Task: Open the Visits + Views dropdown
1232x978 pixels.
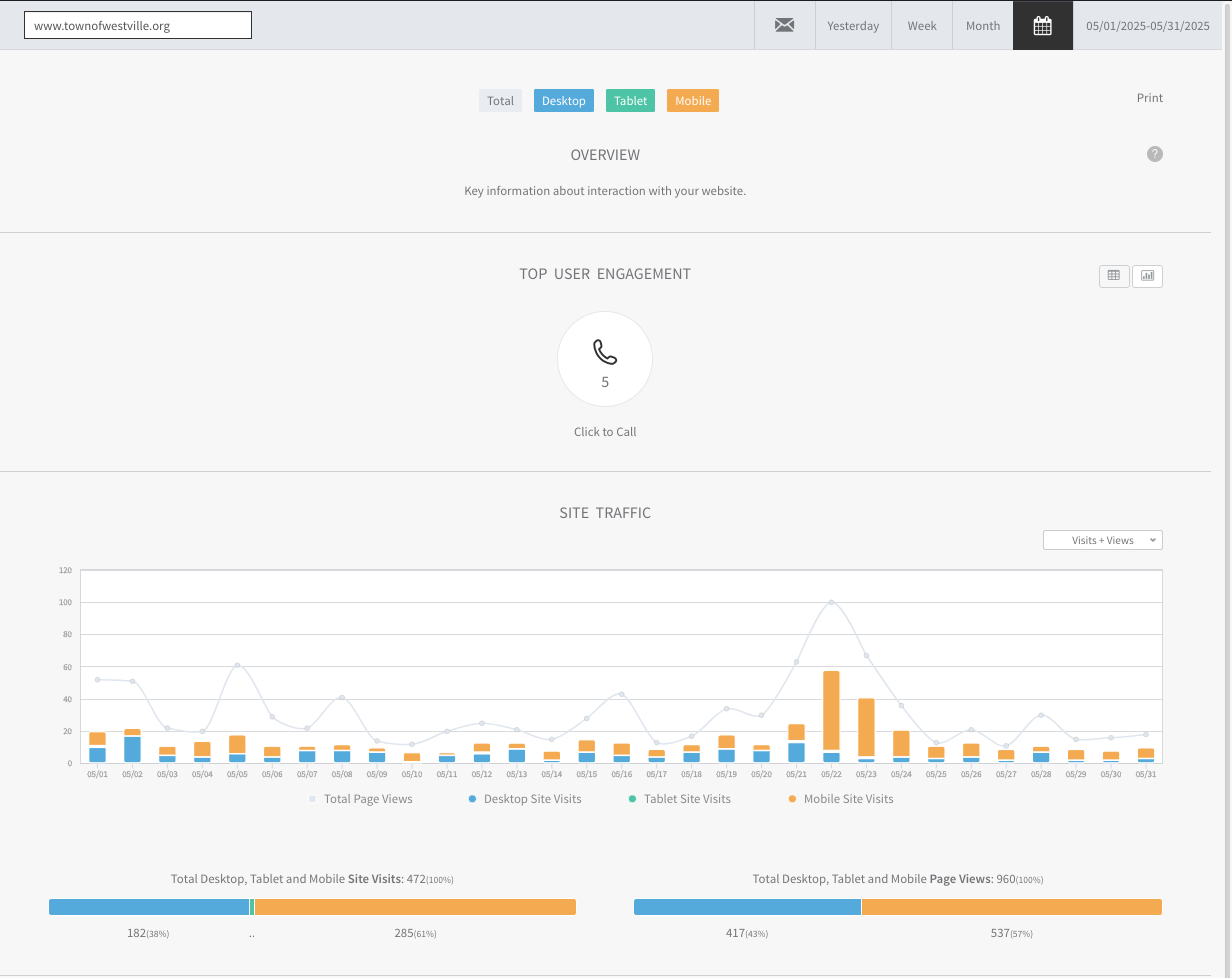Action: pos(1102,540)
